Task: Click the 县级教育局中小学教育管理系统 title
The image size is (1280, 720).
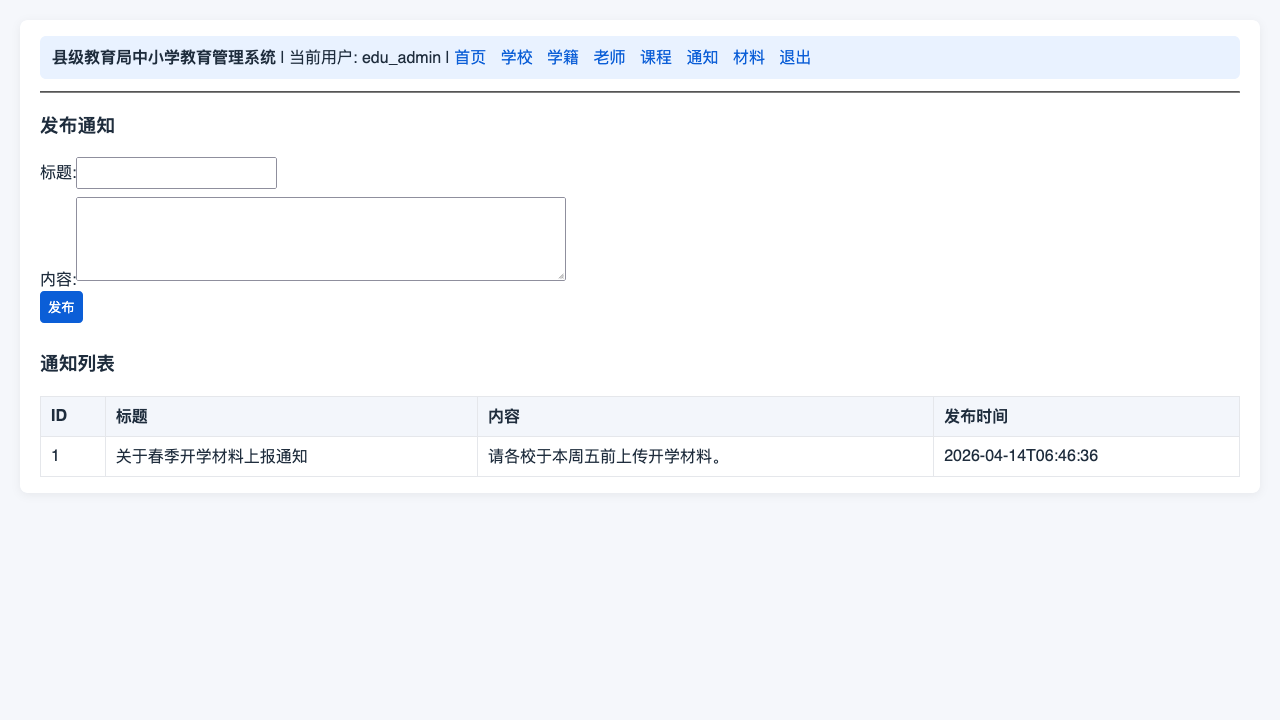Action: pos(164,58)
